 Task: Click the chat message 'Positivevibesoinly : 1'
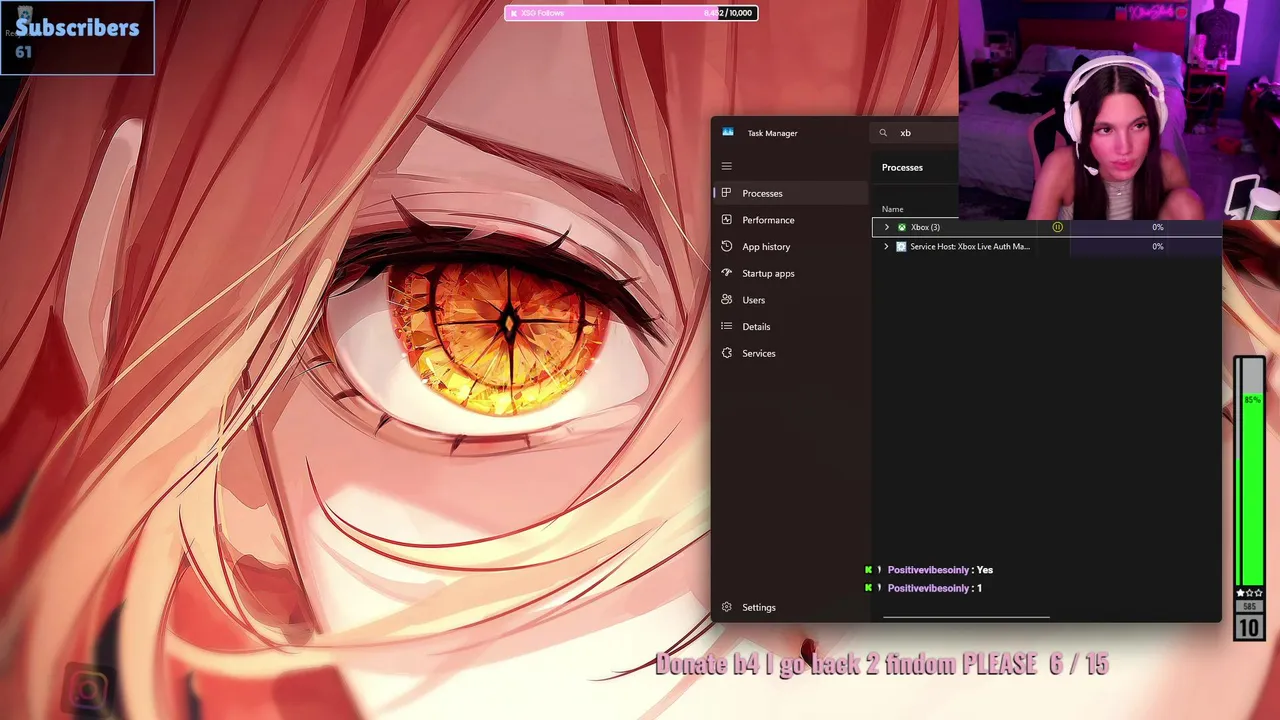[924, 588]
